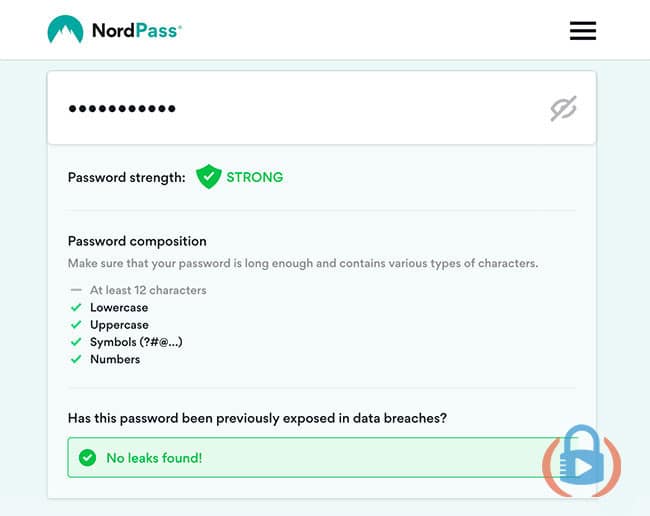Click the No leaks found! banner
The width and height of the screenshot is (650, 516).
[x=315, y=458]
